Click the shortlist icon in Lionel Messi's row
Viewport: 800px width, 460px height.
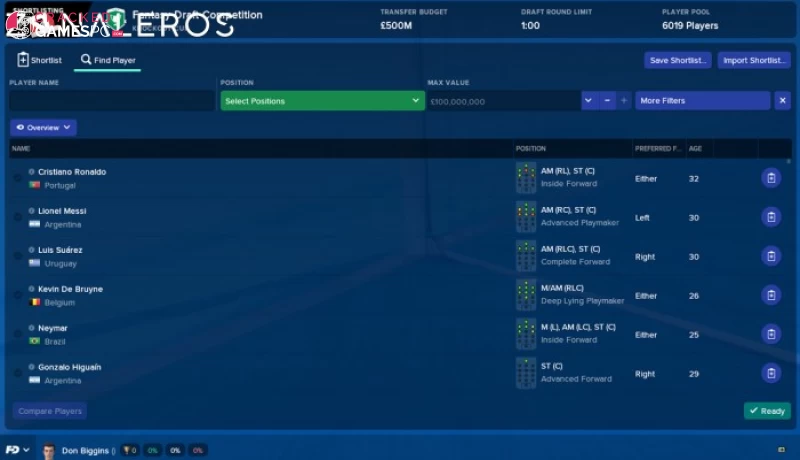click(x=771, y=217)
